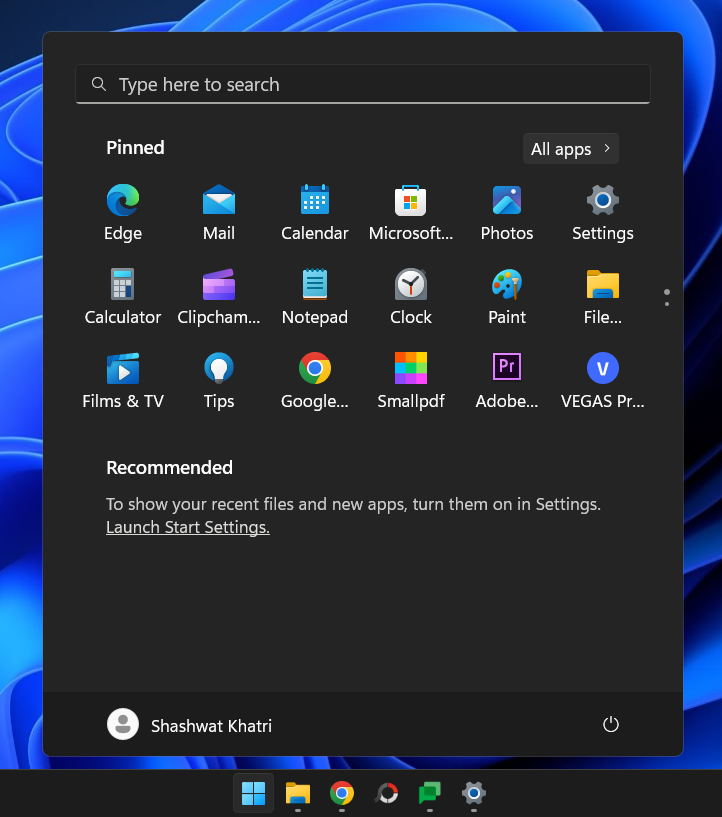
Task: Open Settings from the pinned apps
Action: coord(603,212)
